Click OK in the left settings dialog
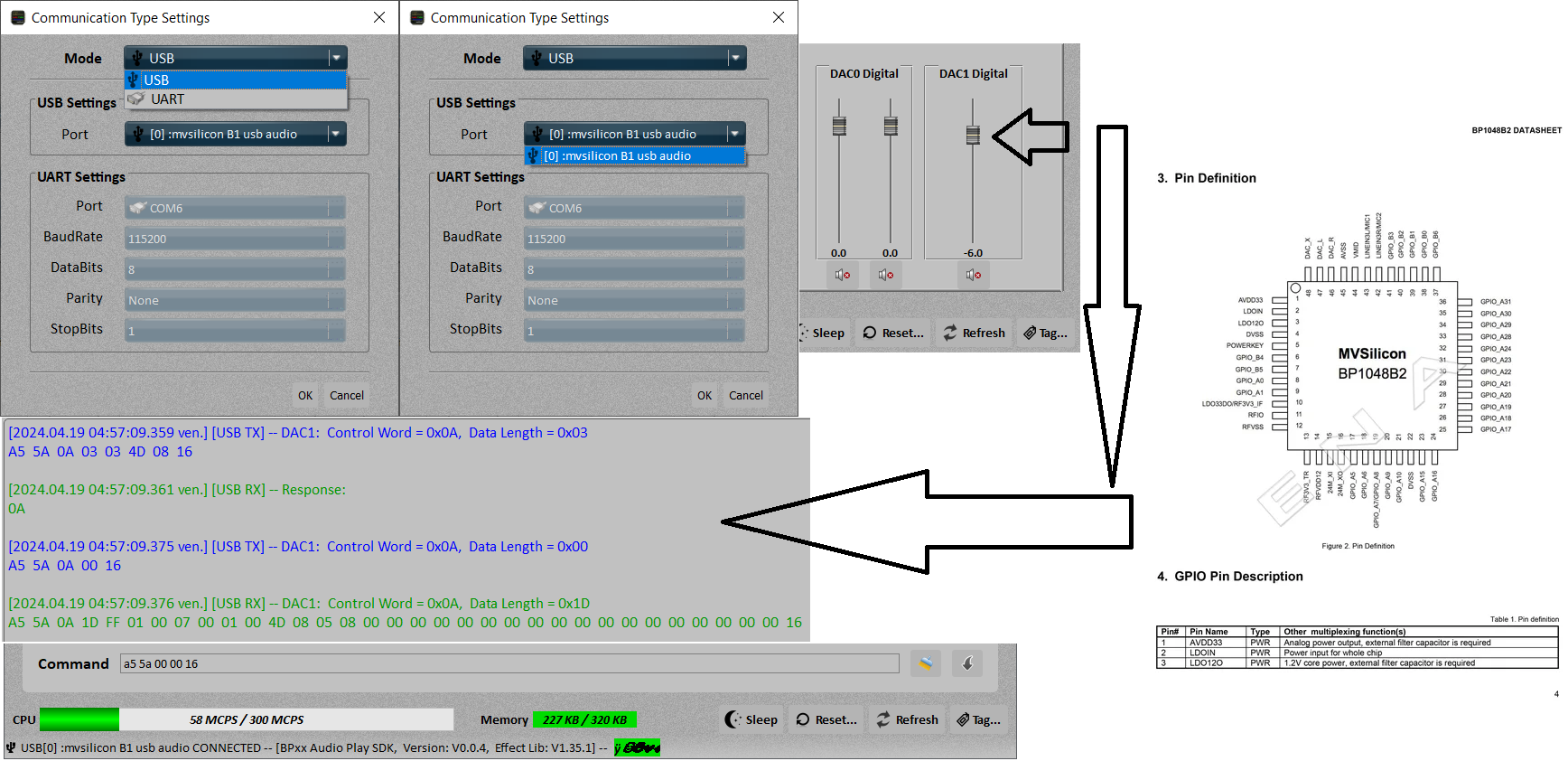 pos(305,395)
